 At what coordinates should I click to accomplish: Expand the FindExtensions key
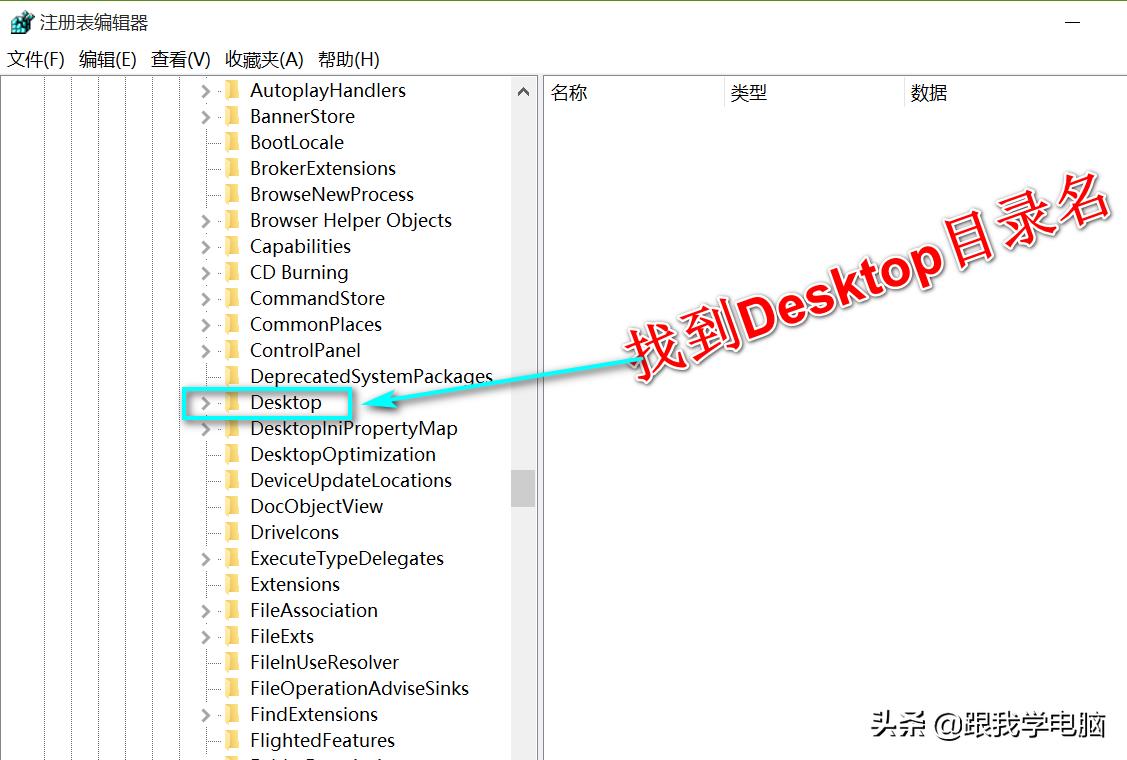click(x=206, y=715)
